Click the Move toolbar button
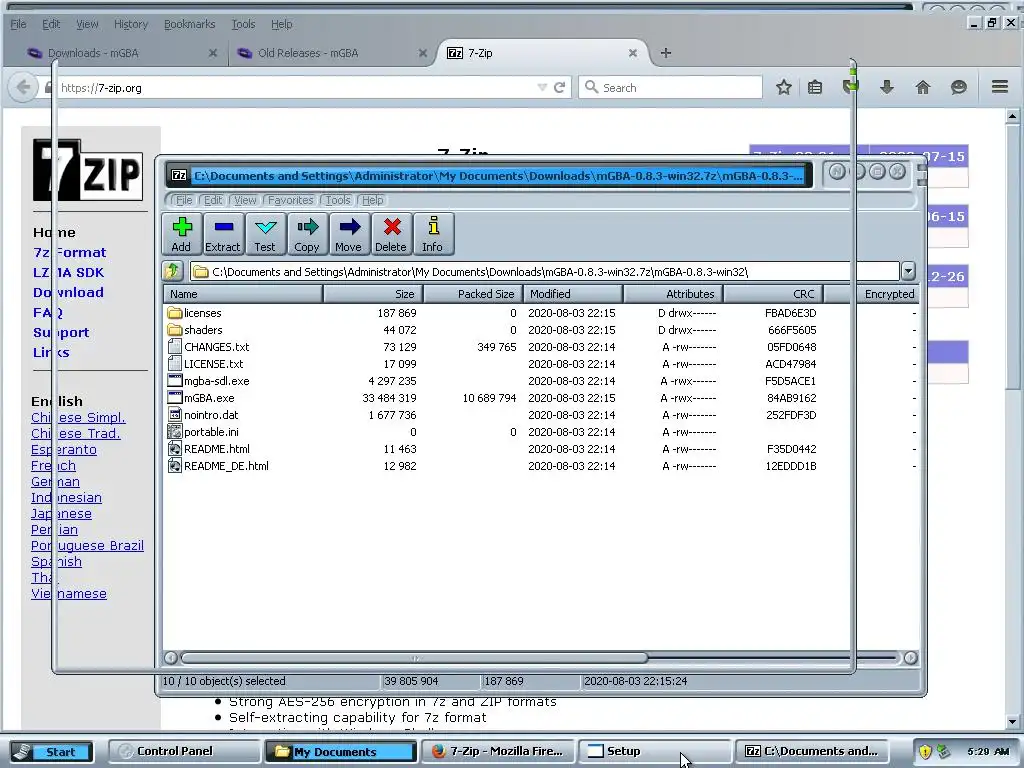This screenshot has height=768, width=1024. pos(349,234)
